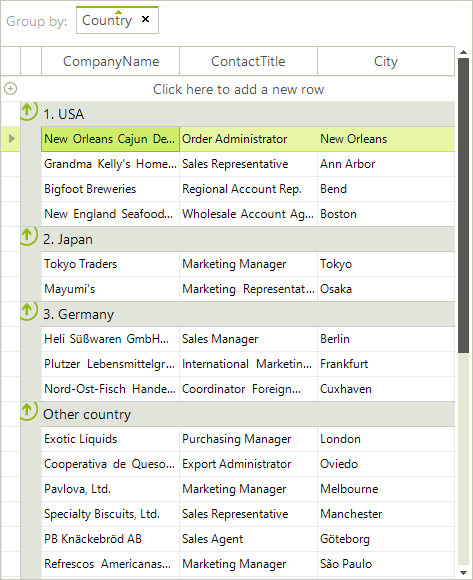Select the Regional Account Rep. cell

pos(248,189)
